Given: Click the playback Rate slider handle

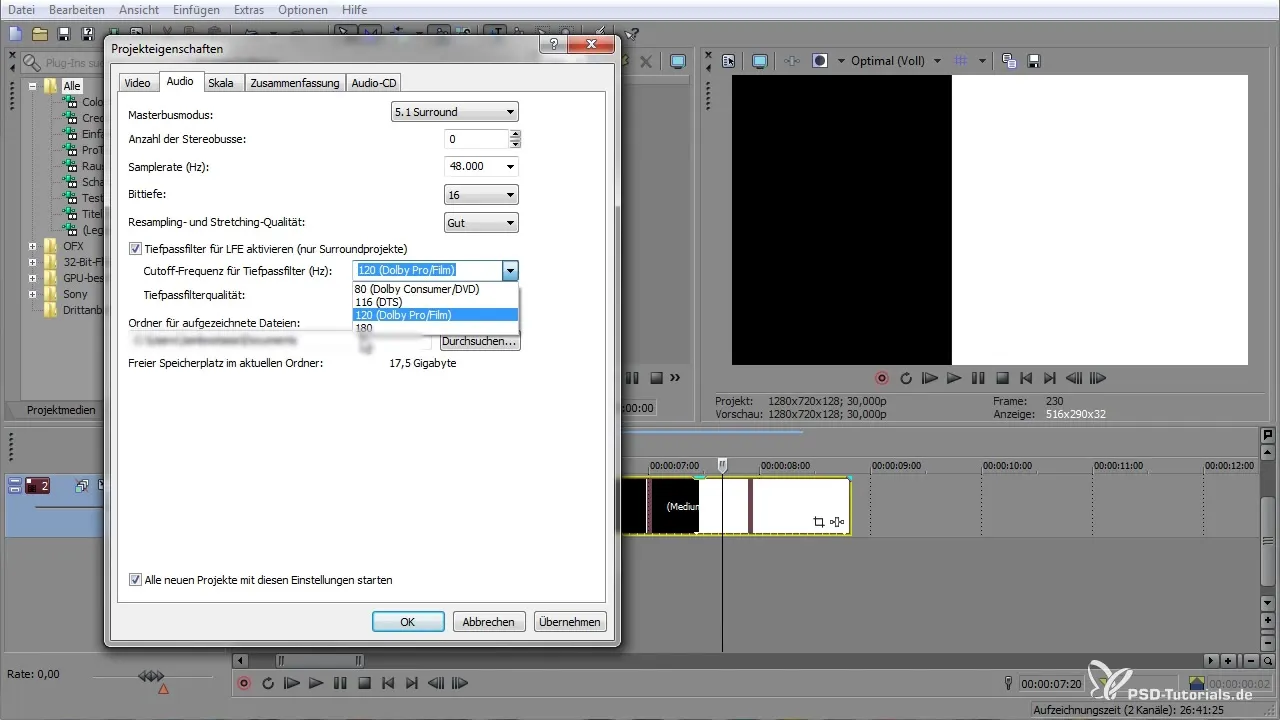Looking at the screenshot, I should 151,676.
